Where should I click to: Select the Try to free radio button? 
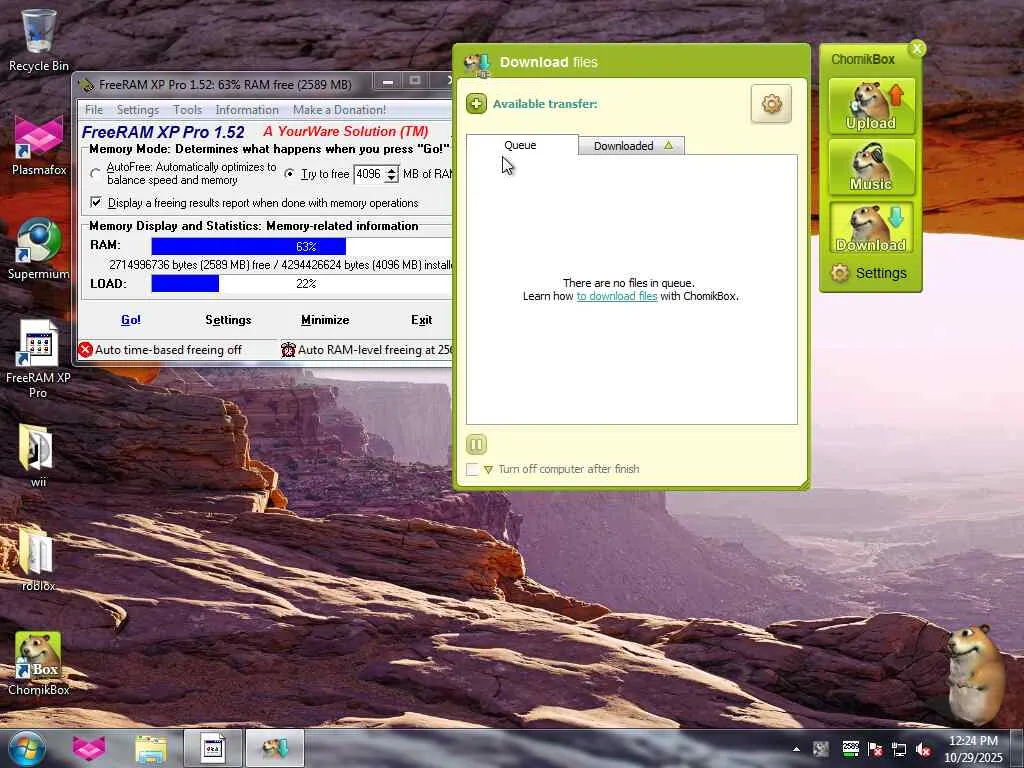pyautogui.click(x=289, y=174)
